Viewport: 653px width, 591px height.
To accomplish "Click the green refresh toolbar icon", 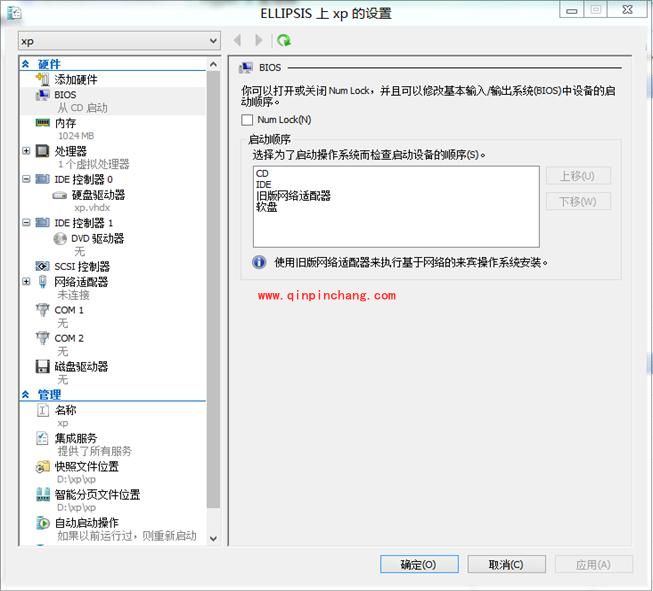I will (x=284, y=40).
